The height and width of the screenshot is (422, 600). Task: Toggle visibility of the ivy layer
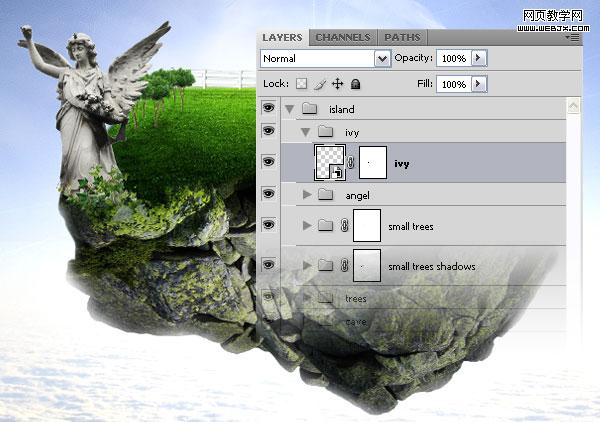coord(268,162)
